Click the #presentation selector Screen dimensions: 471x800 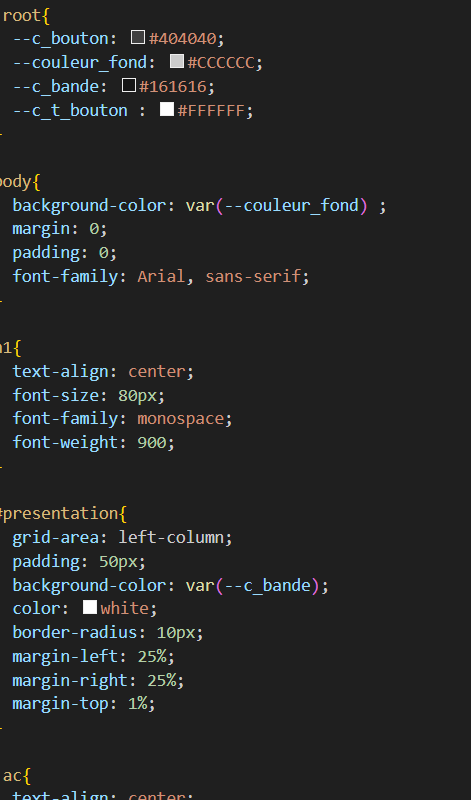coord(60,514)
